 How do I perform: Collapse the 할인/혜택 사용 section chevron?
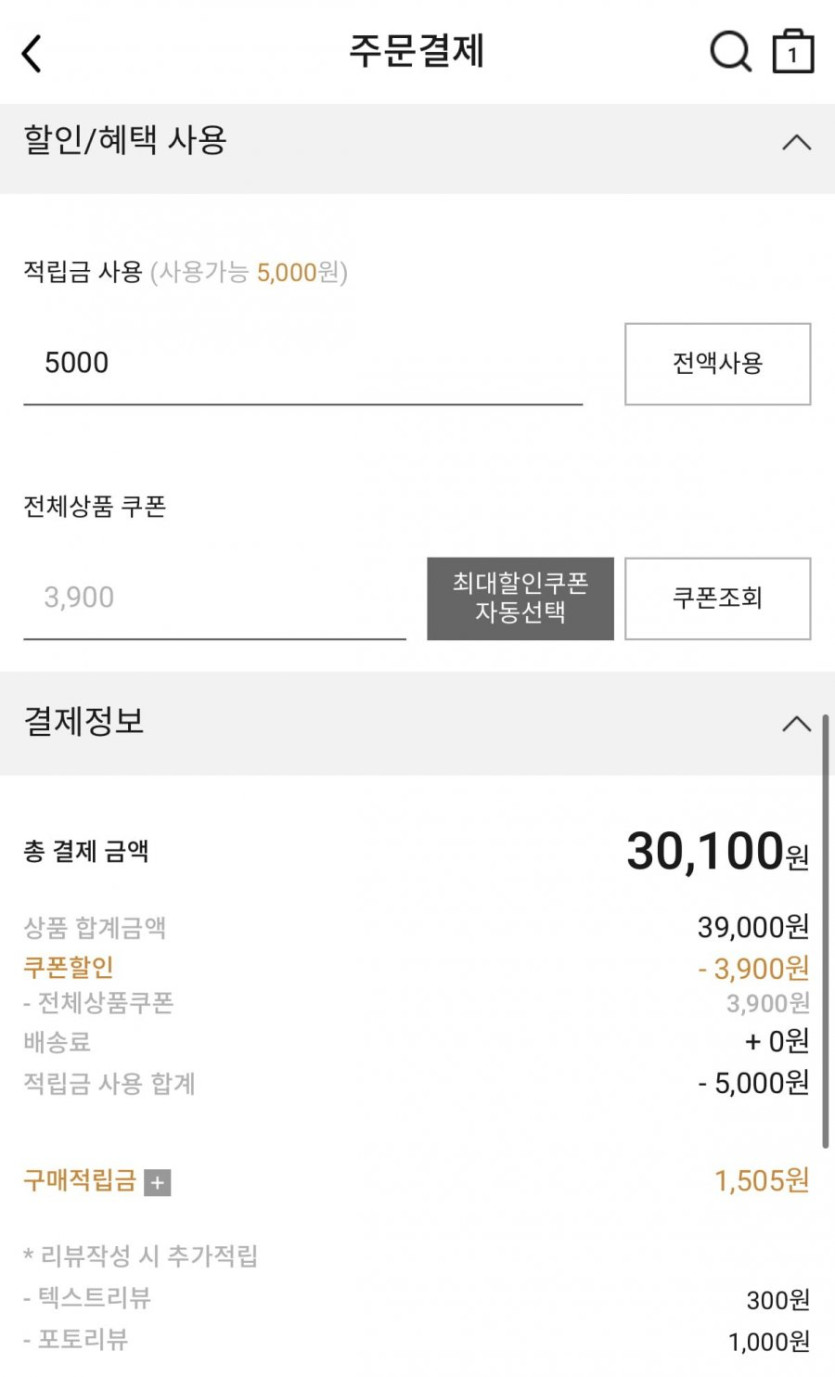pyautogui.click(x=796, y=142)
